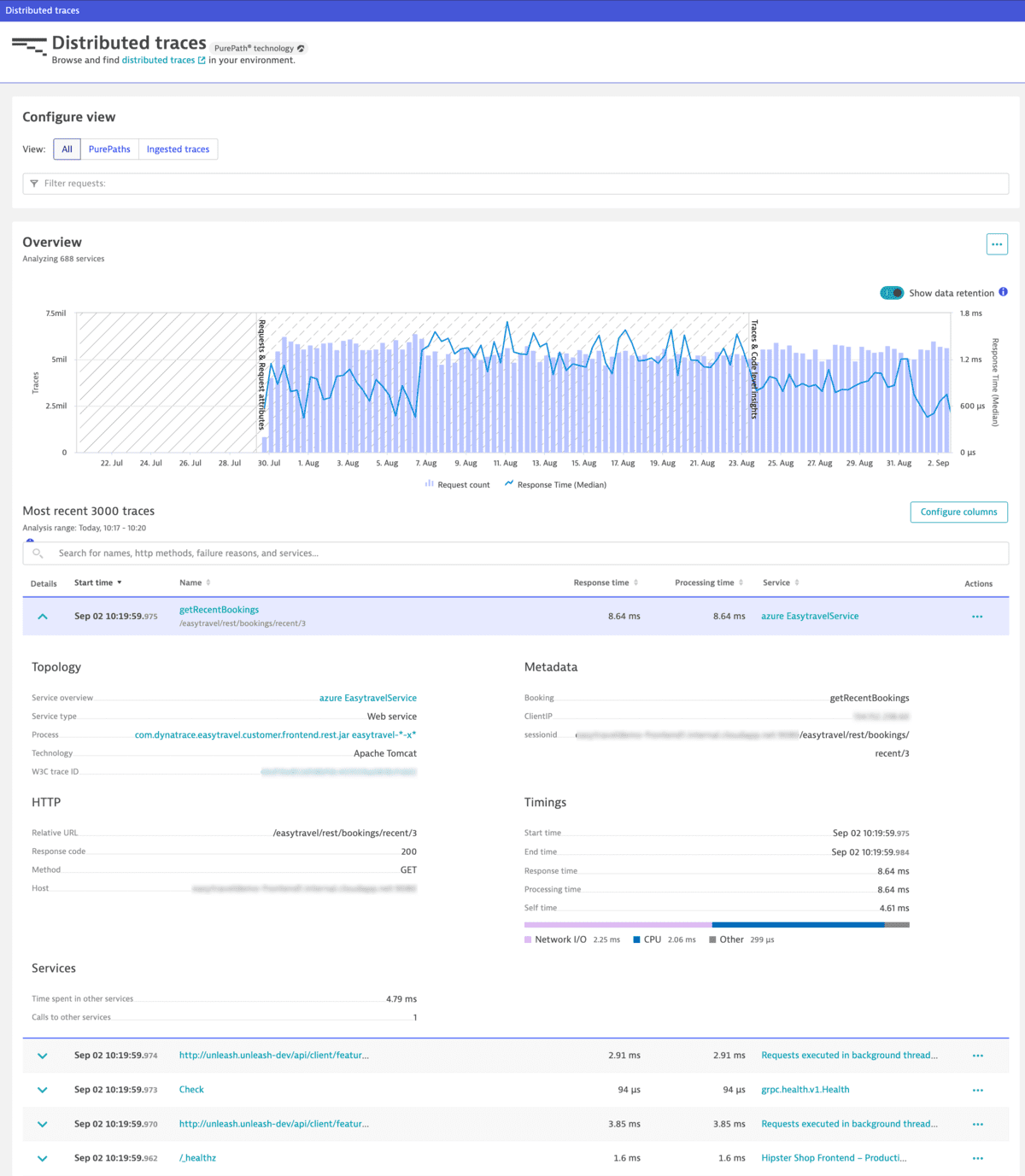Click the Configure columns button

click(958, 512)
